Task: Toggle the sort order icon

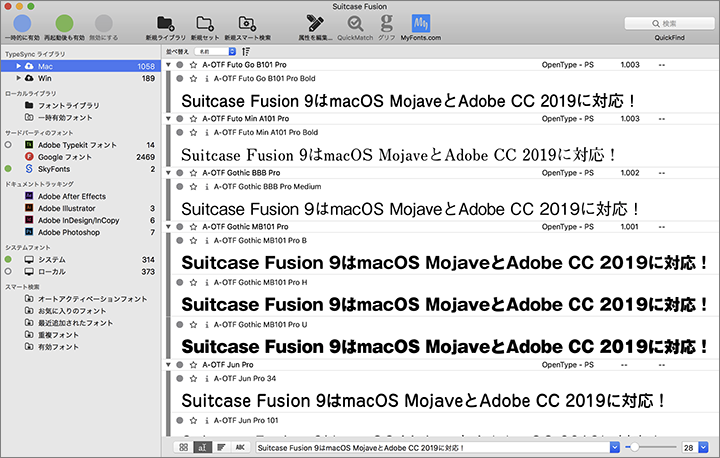Action: coord(246,51)
